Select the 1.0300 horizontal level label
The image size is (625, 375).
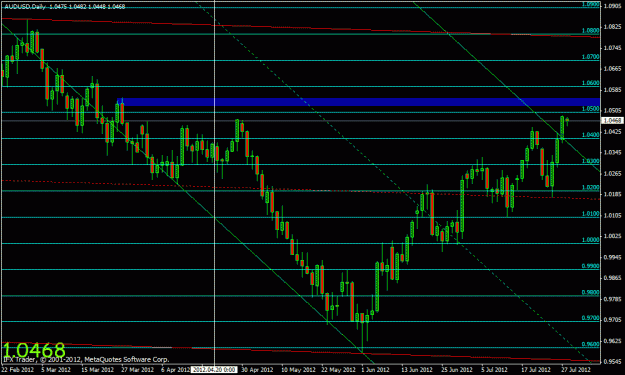[x=590, y=161]
